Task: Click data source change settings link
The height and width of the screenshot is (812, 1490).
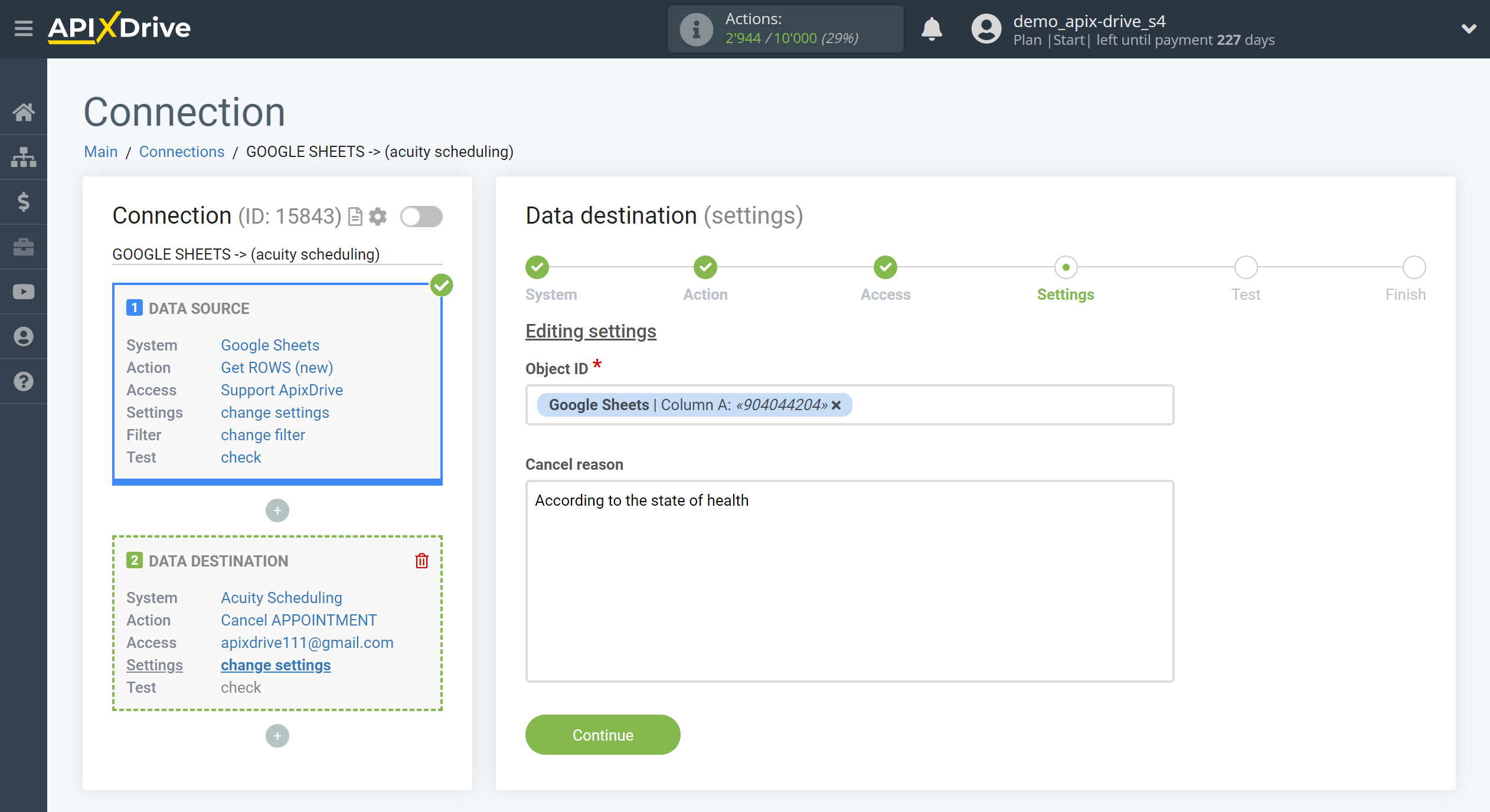Action: 275,412
